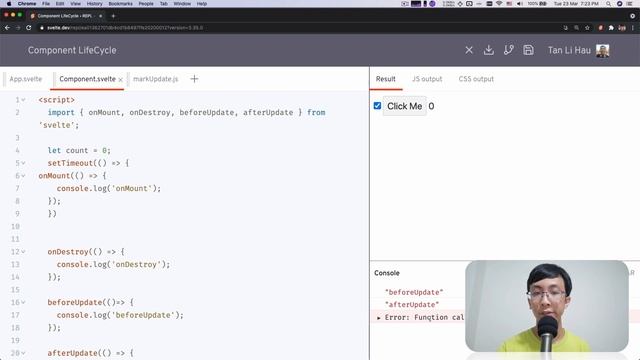Open Tan Li Hau user avatar
This screenshot has width=640, height=360.
(x=602, y=51)
